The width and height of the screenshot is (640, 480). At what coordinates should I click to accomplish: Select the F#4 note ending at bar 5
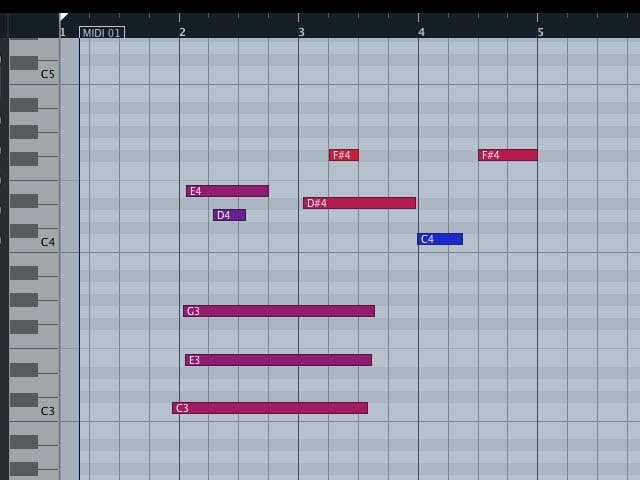508,155
